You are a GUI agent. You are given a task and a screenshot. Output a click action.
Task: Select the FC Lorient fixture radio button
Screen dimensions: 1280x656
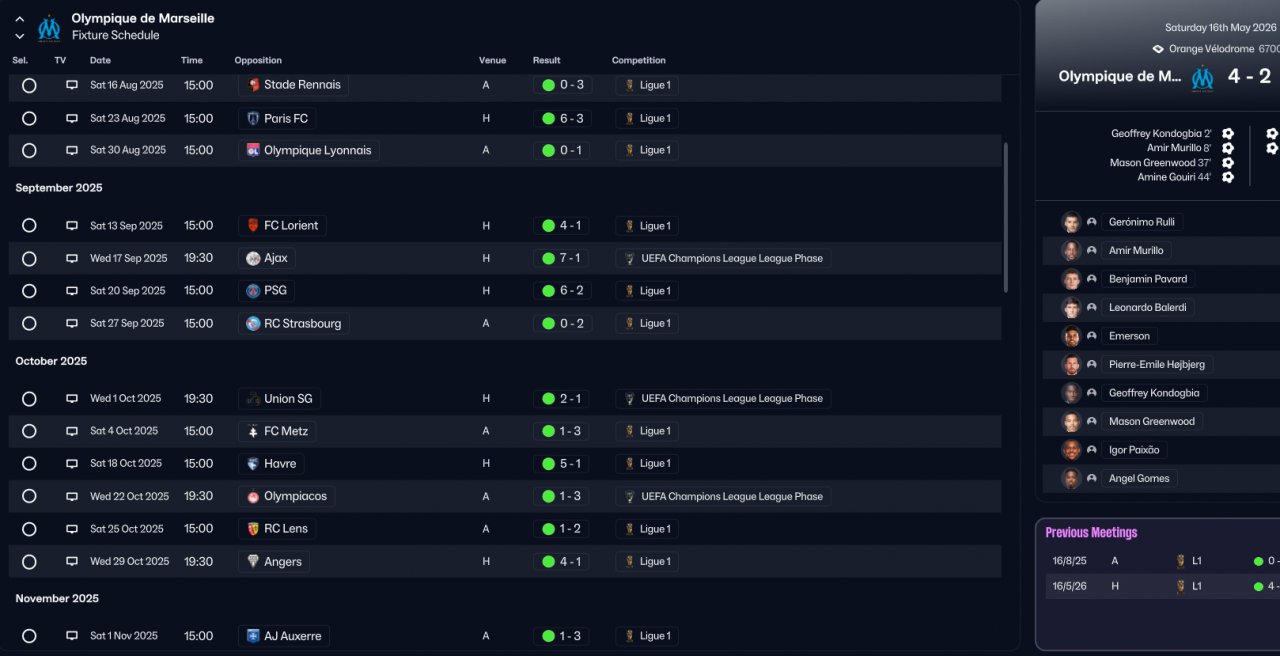[29, 226]
